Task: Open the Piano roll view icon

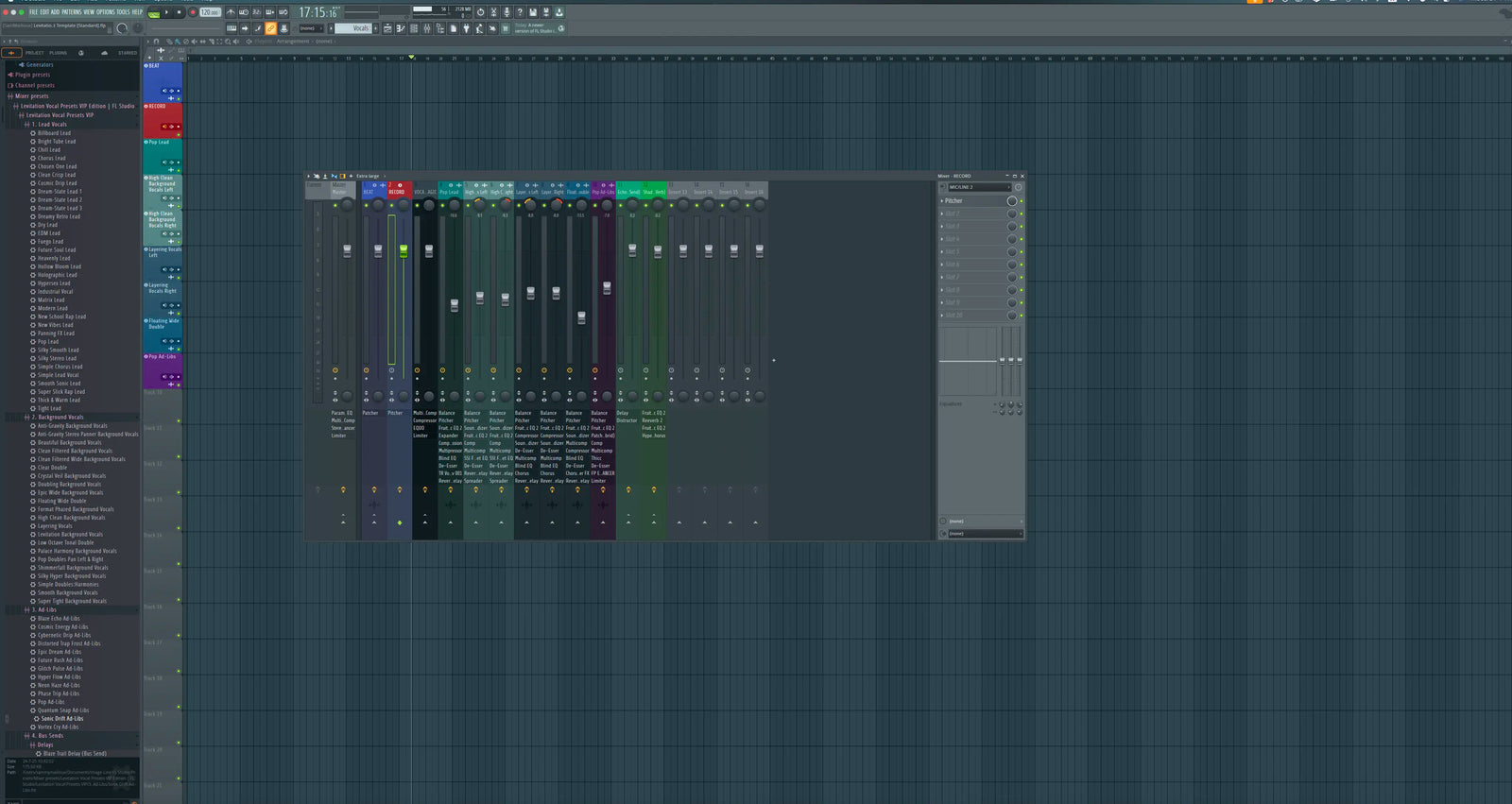Action: pos(401,28)
